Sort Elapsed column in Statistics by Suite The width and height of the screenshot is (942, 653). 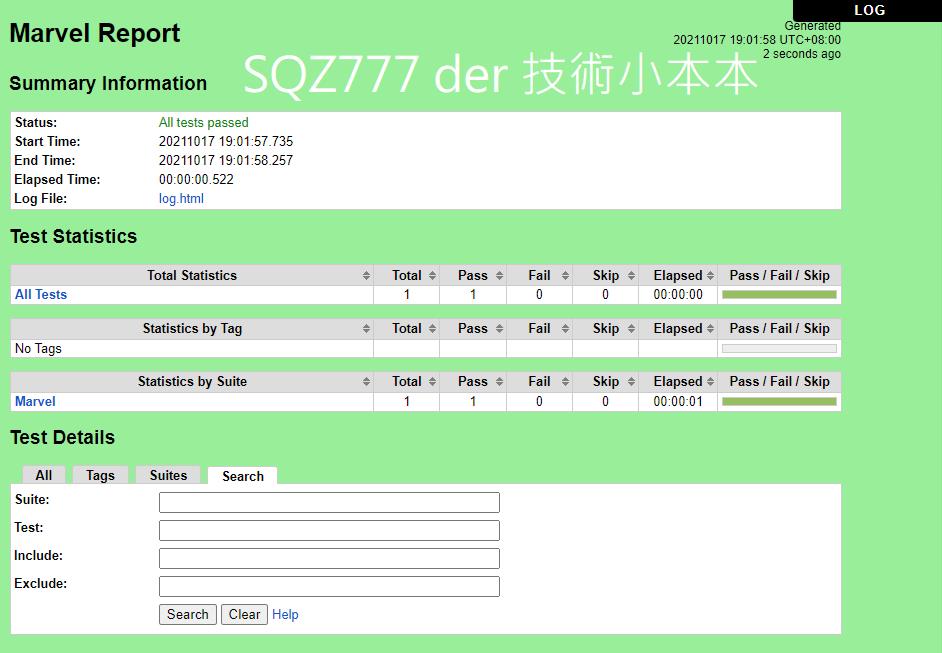click(711, 381)
